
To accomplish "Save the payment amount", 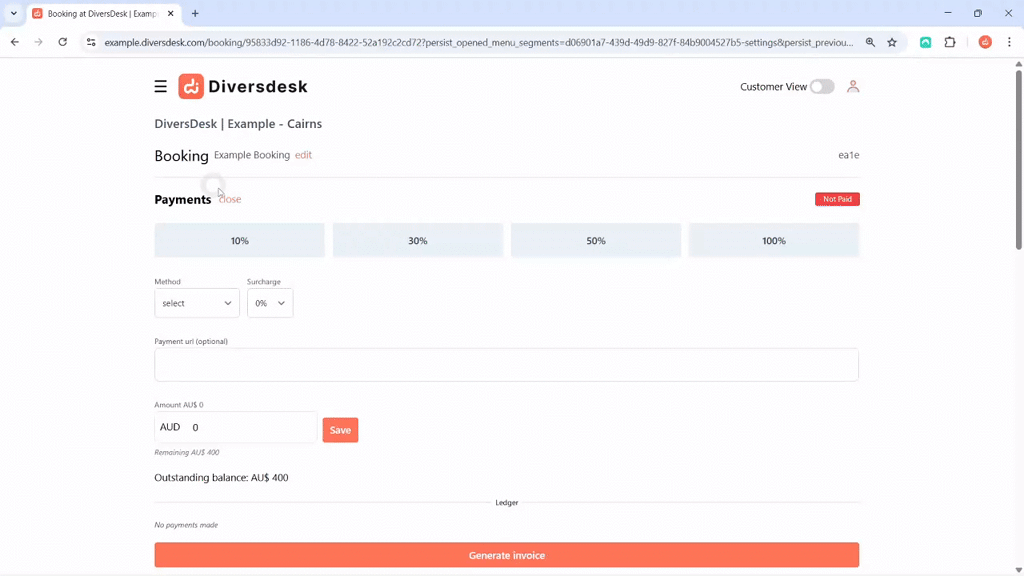I will pyautogui.click(x=340, y=430).
